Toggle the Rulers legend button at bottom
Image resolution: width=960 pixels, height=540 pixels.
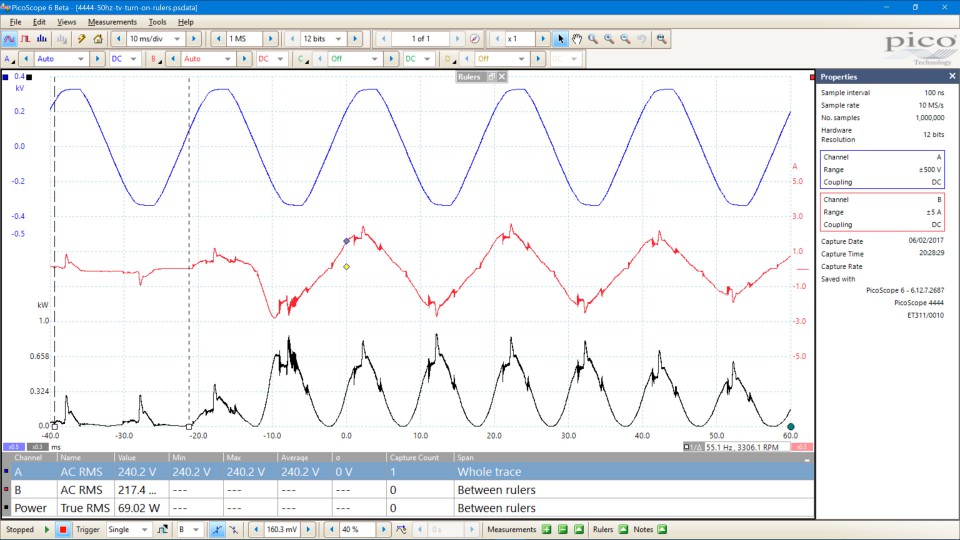[623, 529]
